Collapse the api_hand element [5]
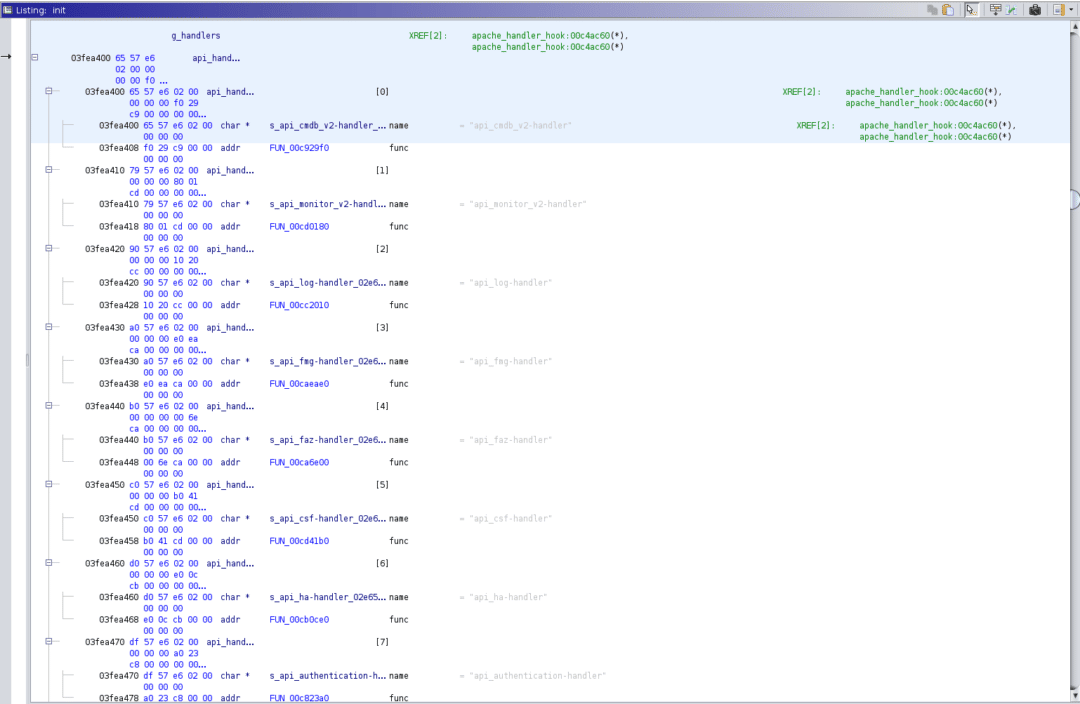 coord(49,484)
